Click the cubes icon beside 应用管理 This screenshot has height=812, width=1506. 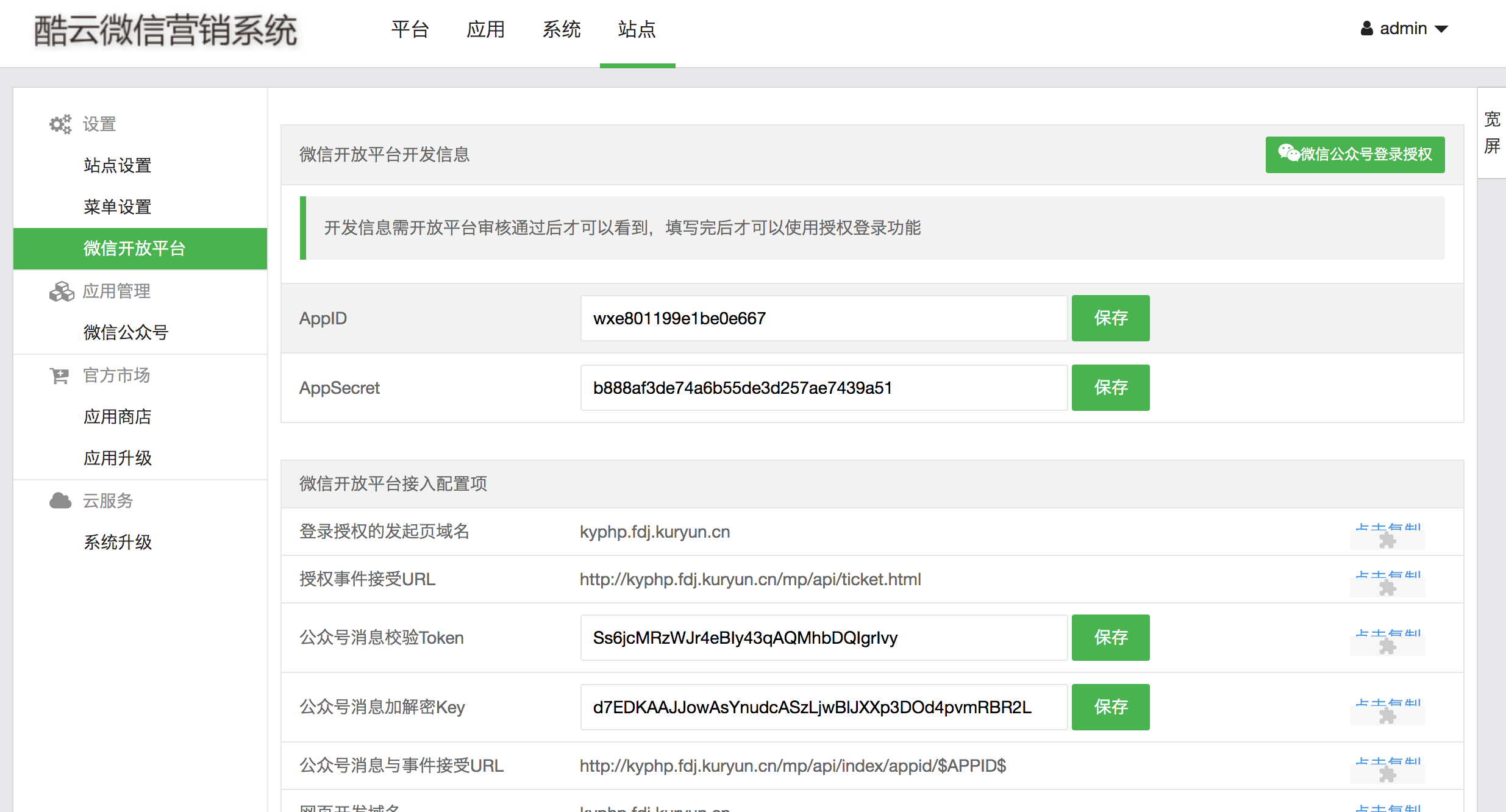[62, 291]
